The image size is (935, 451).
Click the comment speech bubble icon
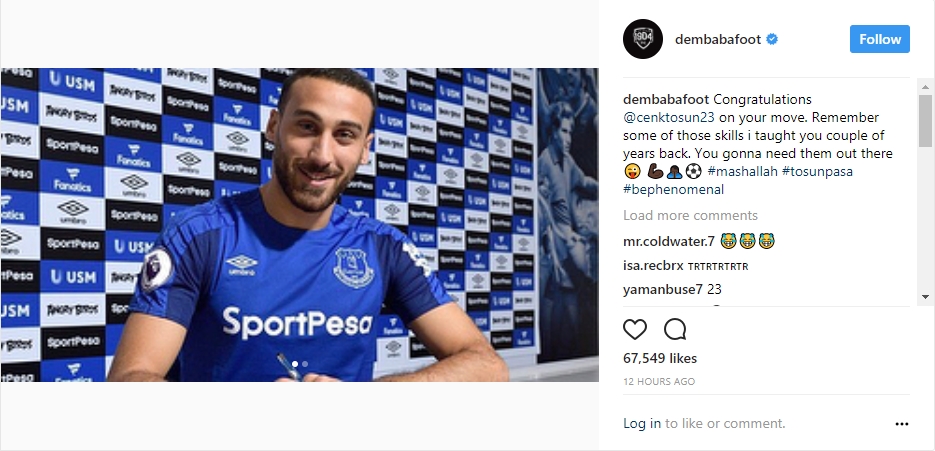coord(675,329)
